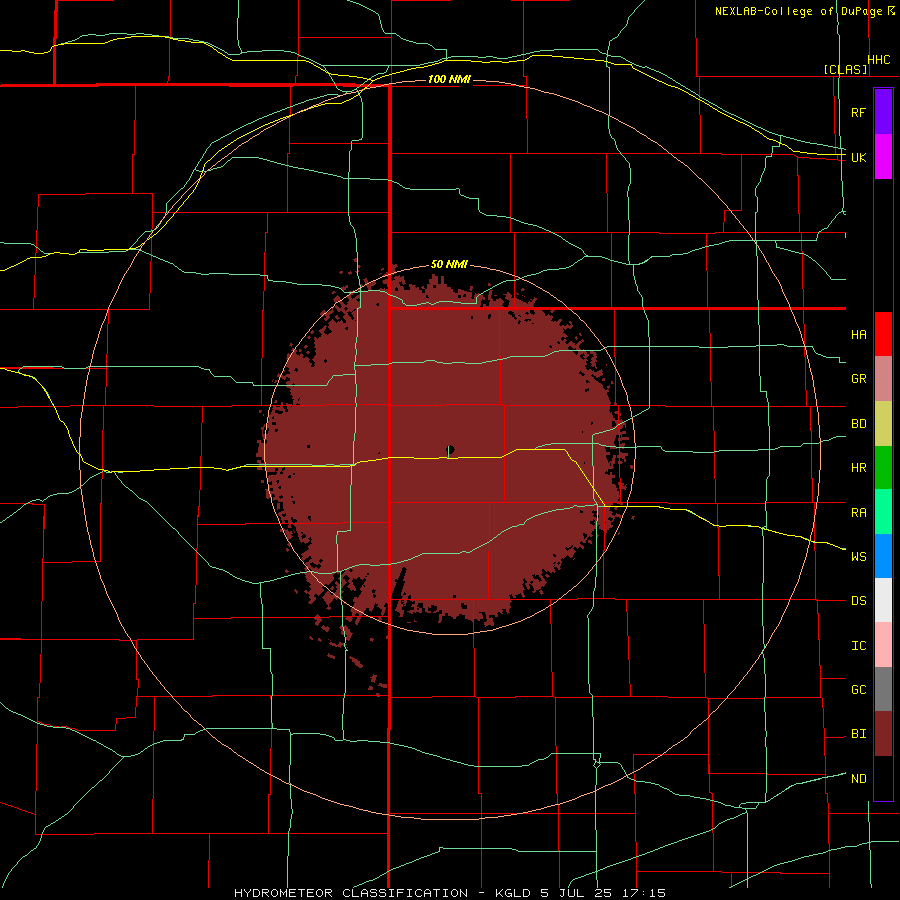Click the BI dark red legend swatch
Image resolution: width=900 pixels, height=900 pixels.
(883, 734)
